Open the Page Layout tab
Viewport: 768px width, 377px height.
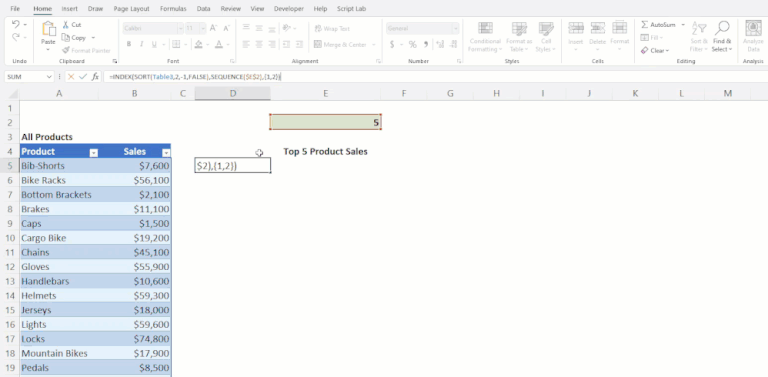131,9
